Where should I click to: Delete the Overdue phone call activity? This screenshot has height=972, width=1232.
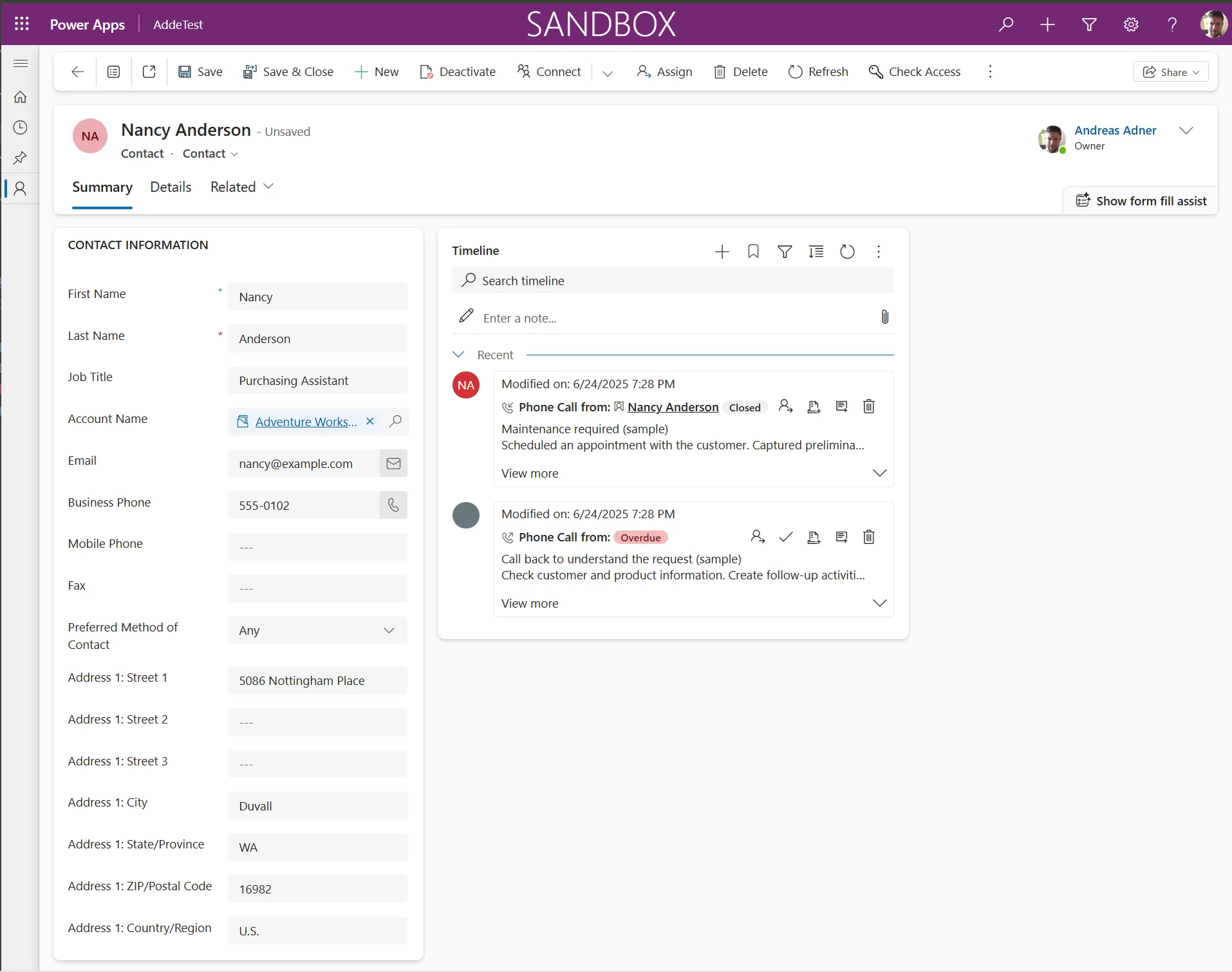[869, 537]
